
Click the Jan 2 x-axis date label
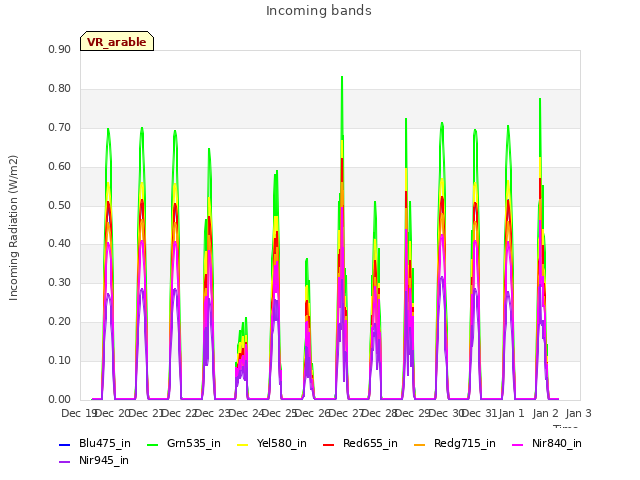point(545,413)
